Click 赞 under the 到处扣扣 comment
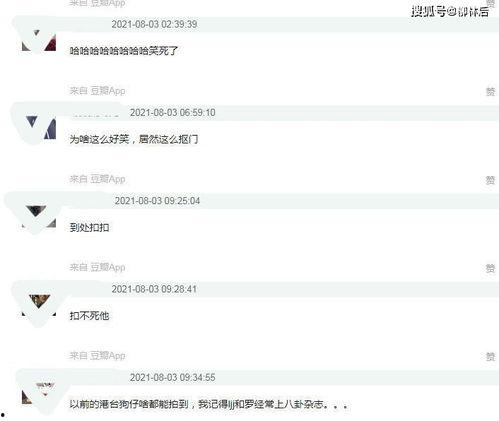The height and width of the screenshot is (421, 499). click(490, 268)
